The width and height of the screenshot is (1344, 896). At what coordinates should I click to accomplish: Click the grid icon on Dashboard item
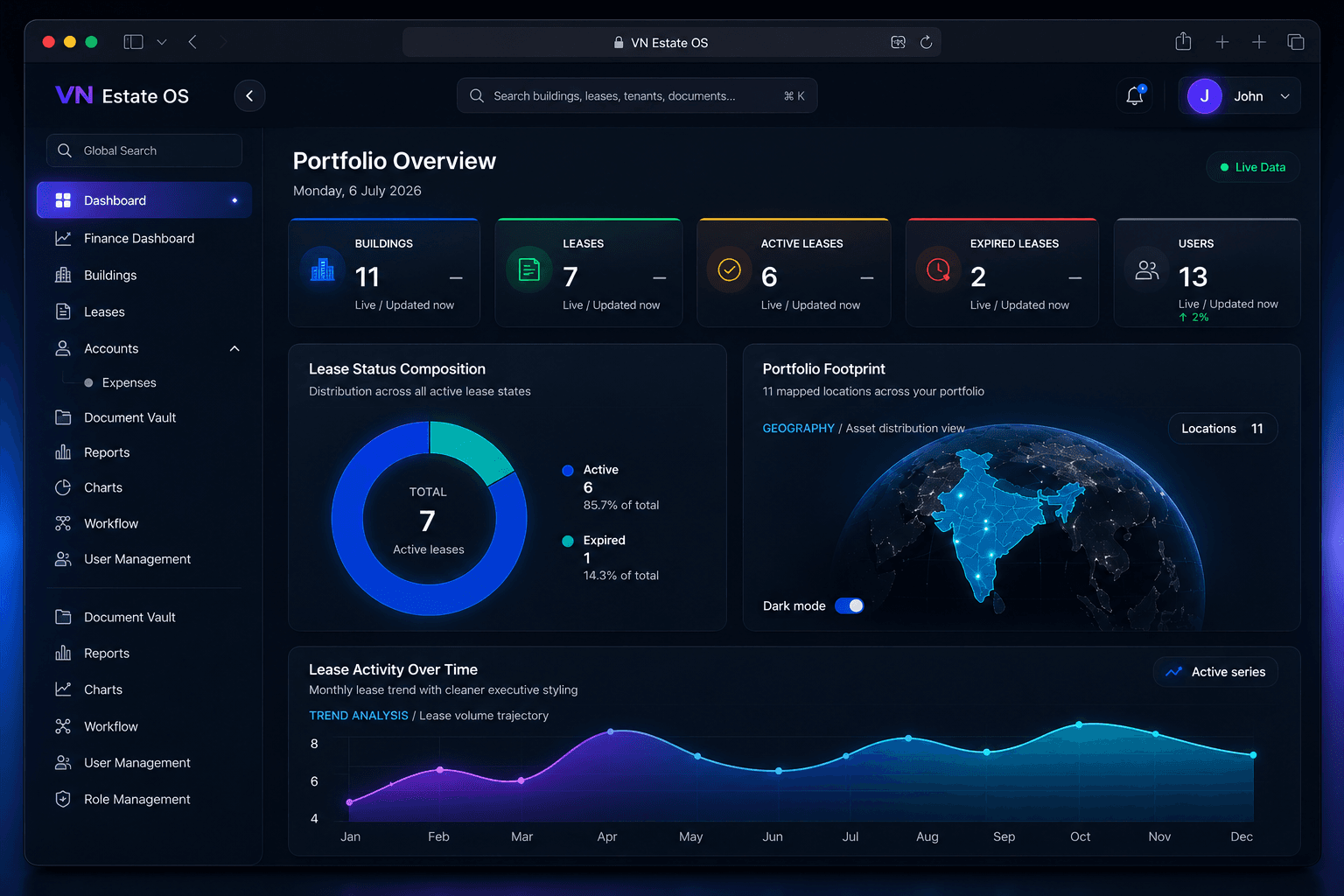tap(63, 200)
